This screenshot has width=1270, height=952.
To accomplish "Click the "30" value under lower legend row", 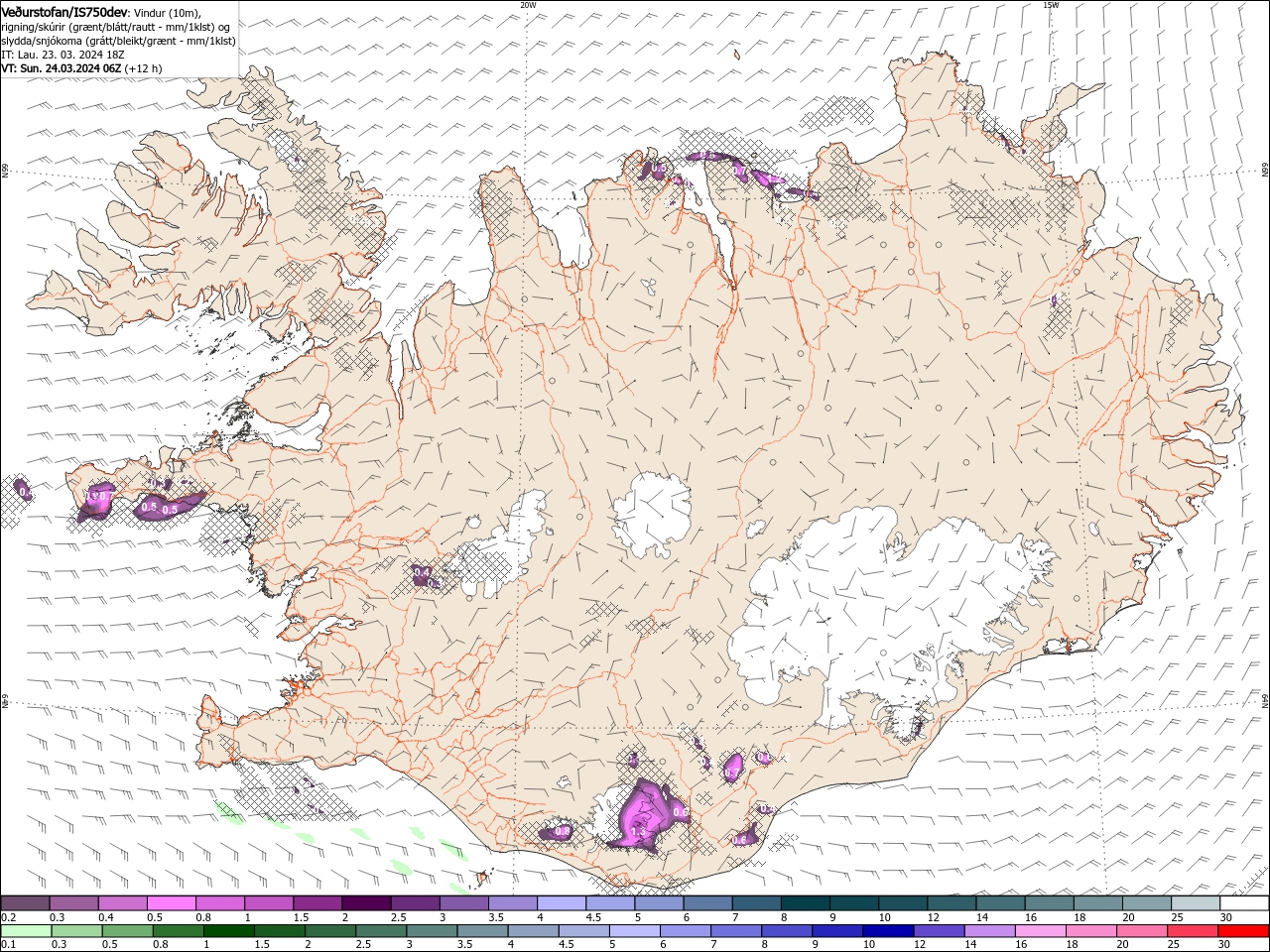I will (x=1225, y=945).
